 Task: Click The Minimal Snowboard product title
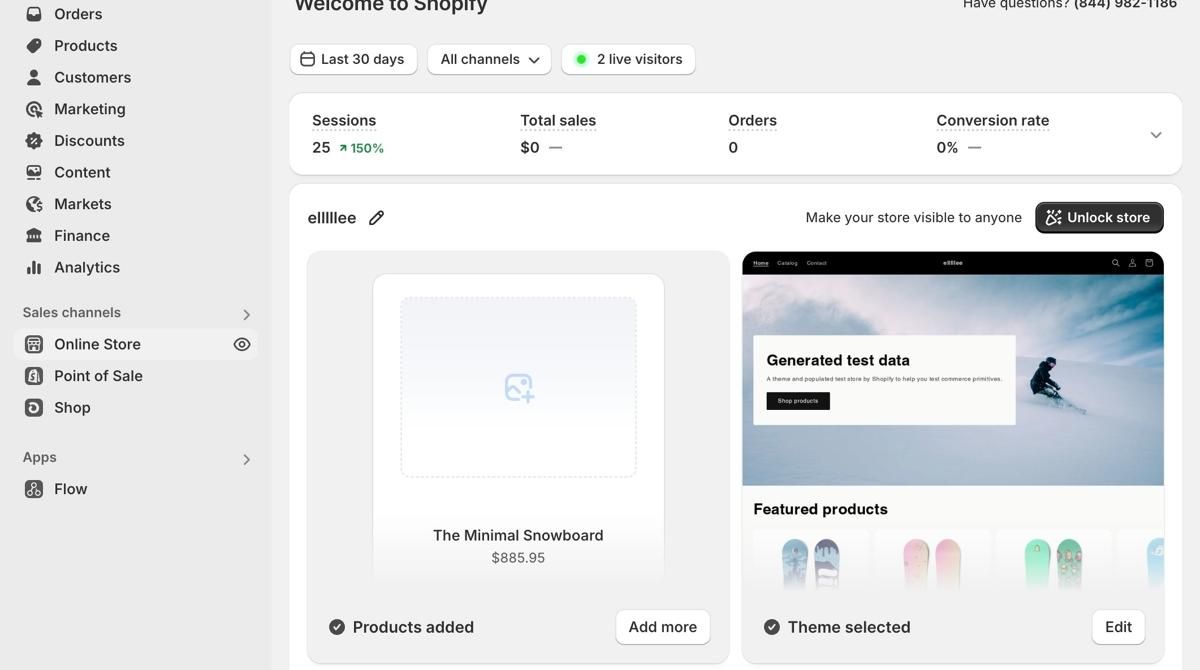(x=518, y=536)
